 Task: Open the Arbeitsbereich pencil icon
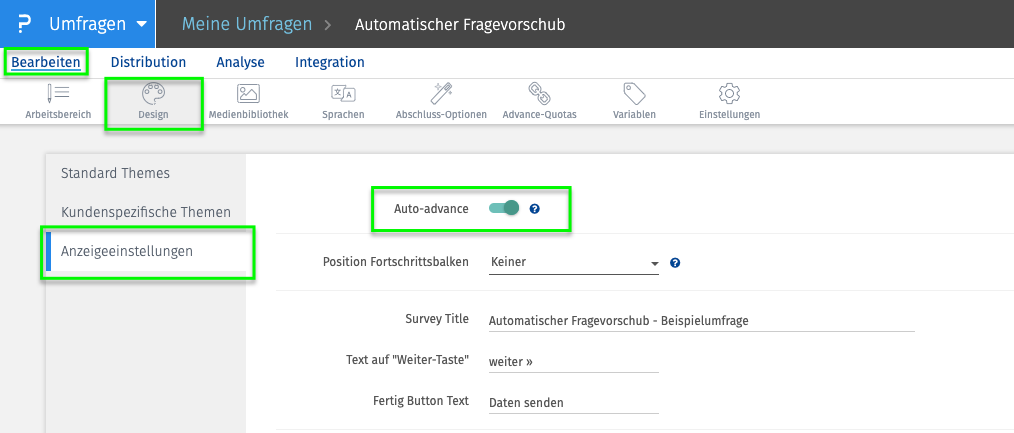[x=58, y=94]
